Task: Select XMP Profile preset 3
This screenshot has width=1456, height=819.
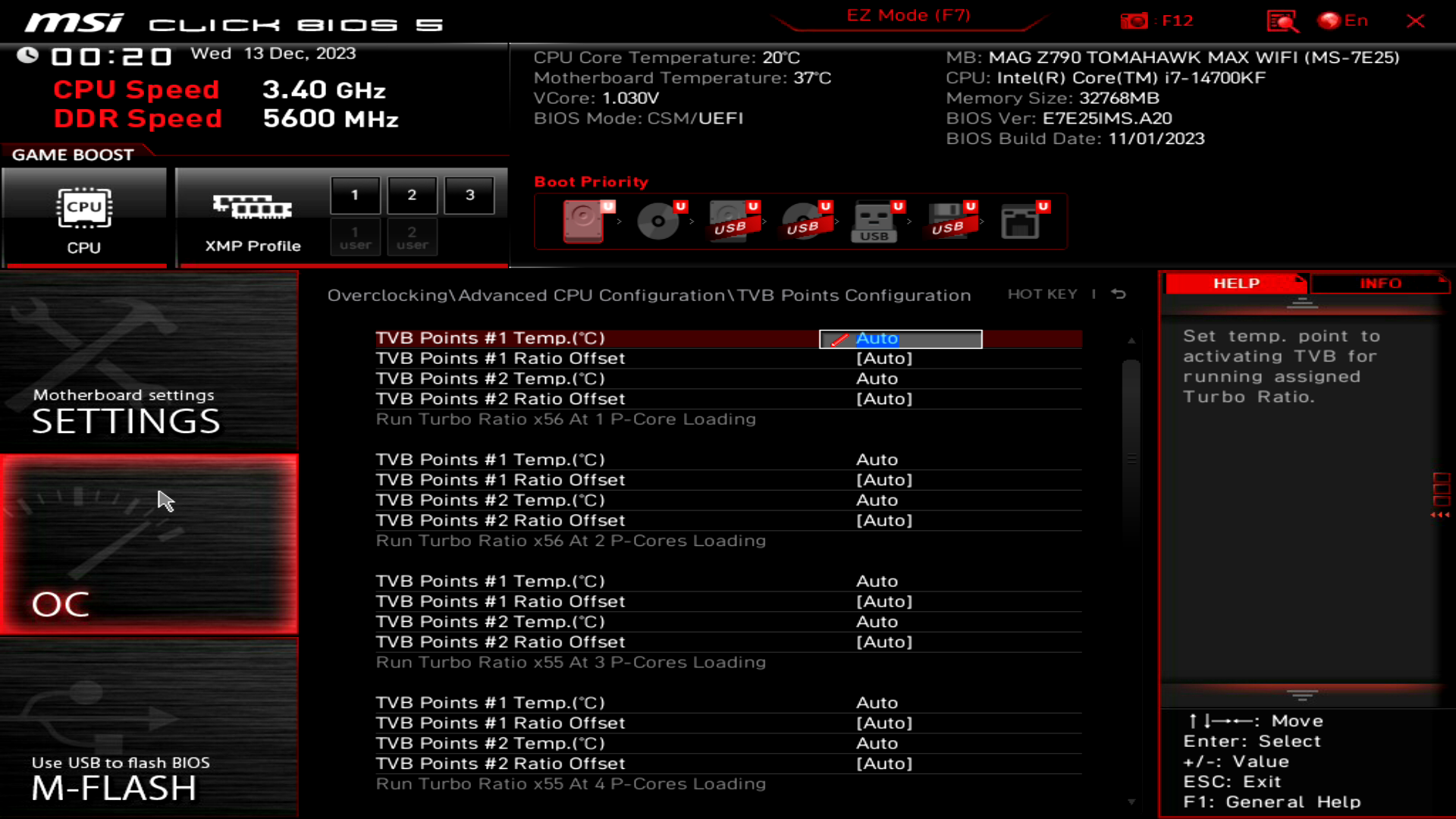Action: click(469, 194)
